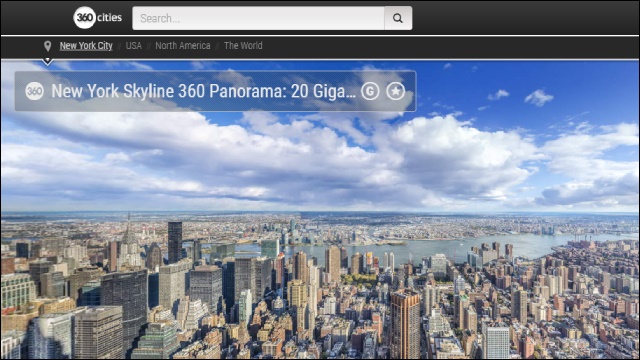Open the 360cities logo home link
Image resolution: width=640 pixels, height=360 pixels.
tap(98, 18)
